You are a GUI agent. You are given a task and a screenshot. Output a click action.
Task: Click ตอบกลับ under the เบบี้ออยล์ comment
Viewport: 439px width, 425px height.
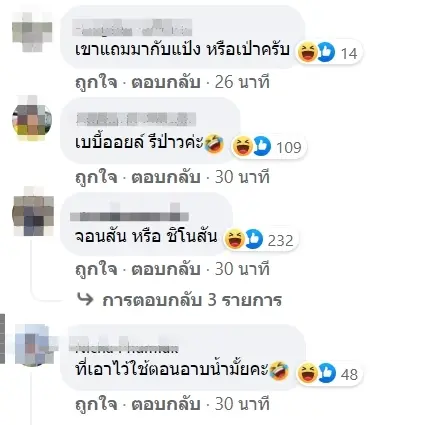165,177
